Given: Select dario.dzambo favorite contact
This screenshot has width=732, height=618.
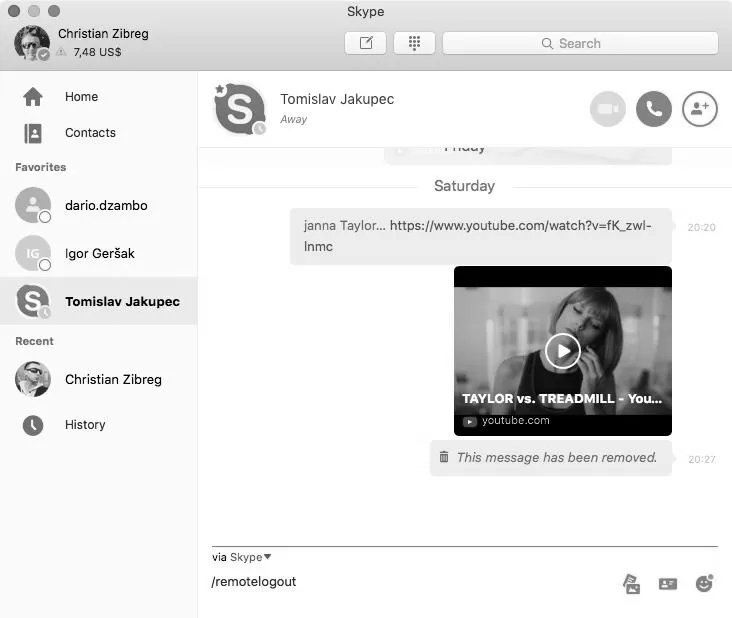Looking at the screenshot, I should click(x=99, y=205).
